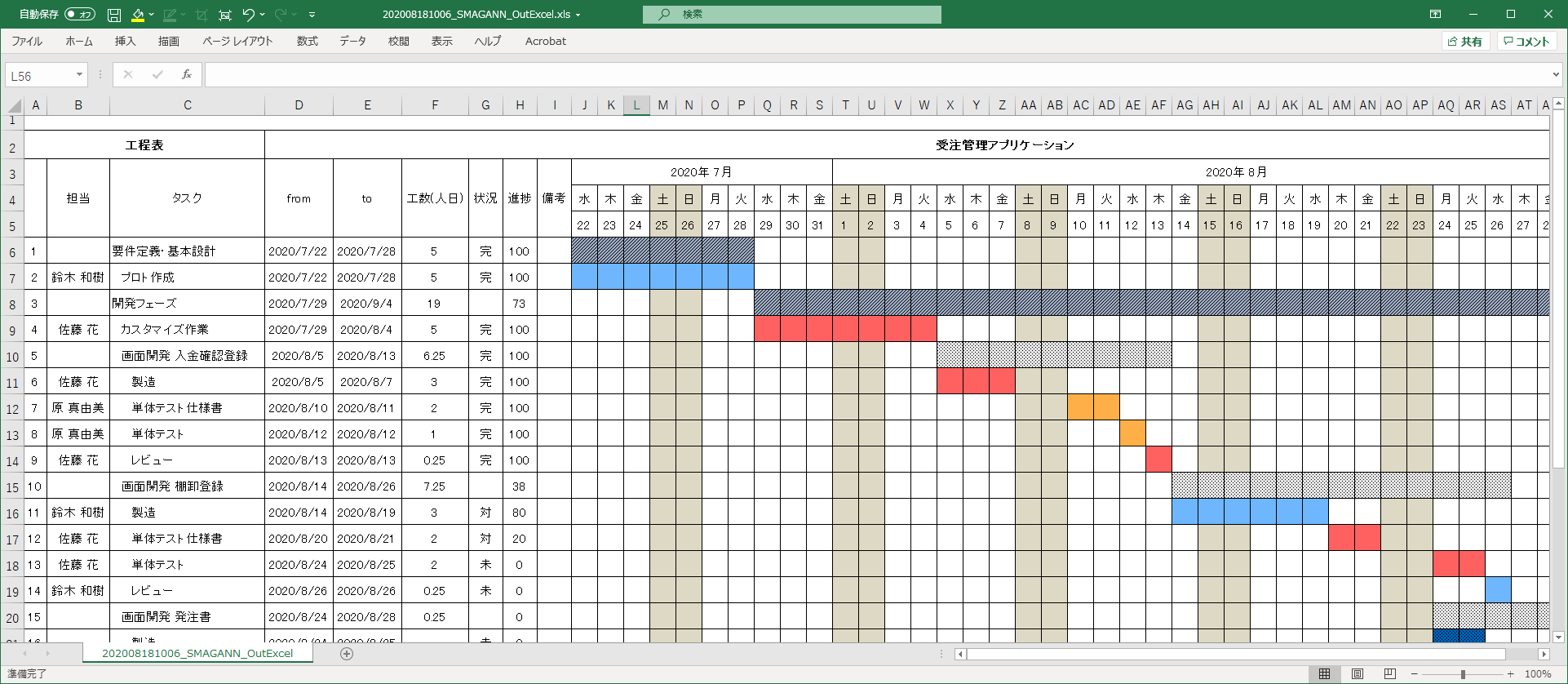Switch to Normal view icon
Screen dimensions: 1568x684
1325,673
